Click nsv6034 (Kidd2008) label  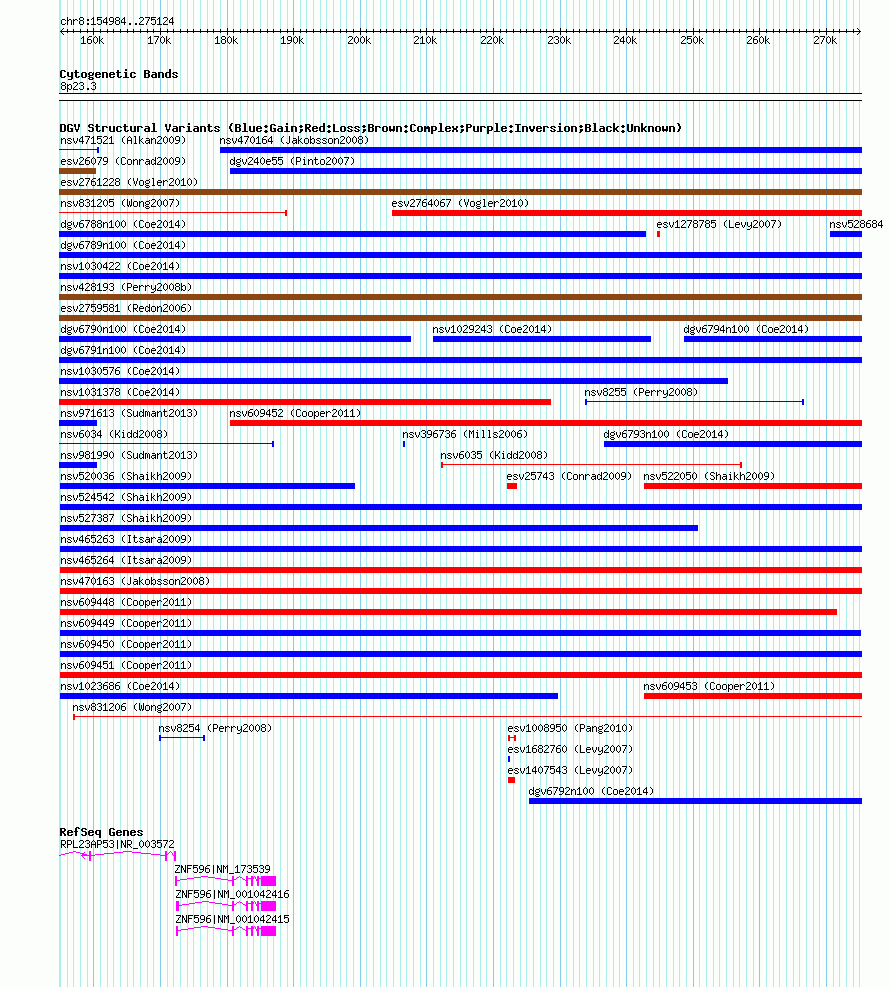[114, 434]
